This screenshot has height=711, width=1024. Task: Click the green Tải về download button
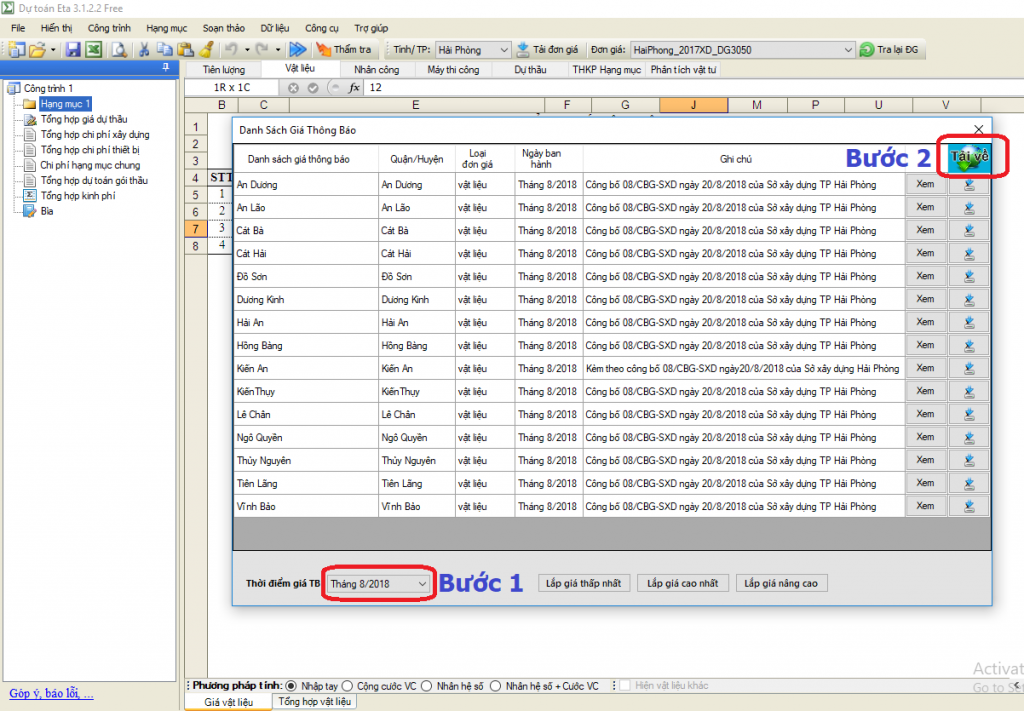970,157
